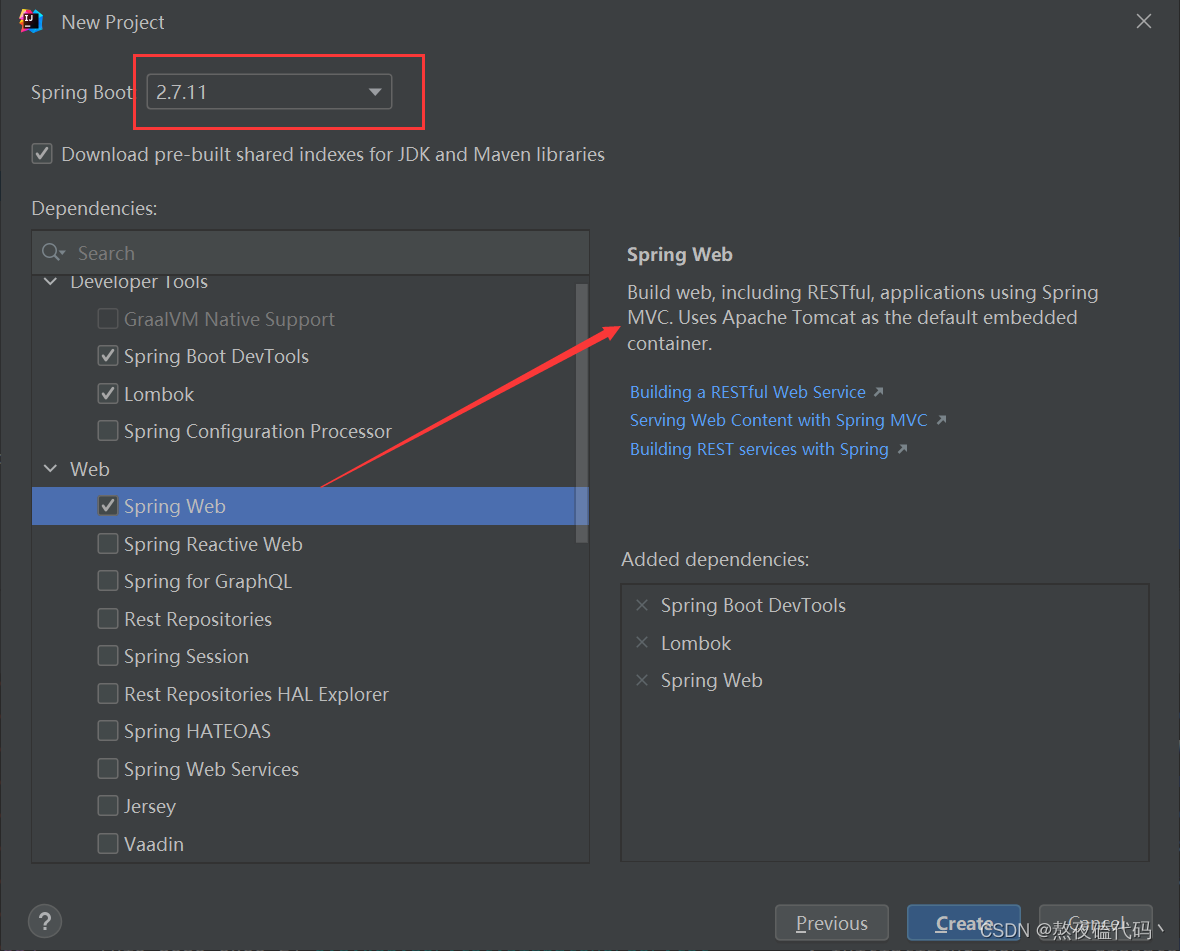Check Spring Configuration Processor checkbox
The height and width of the screenshot is (951, 1180).
pos(108,430)
